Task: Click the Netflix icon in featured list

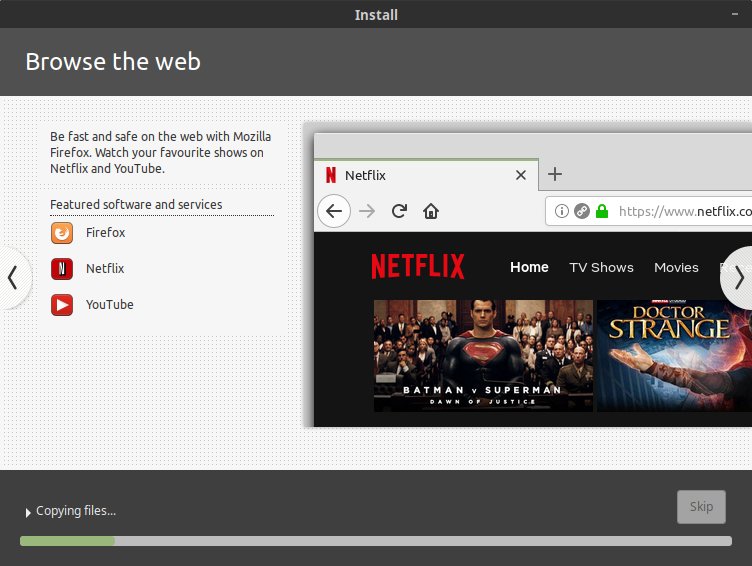Action: coord(62,269)
